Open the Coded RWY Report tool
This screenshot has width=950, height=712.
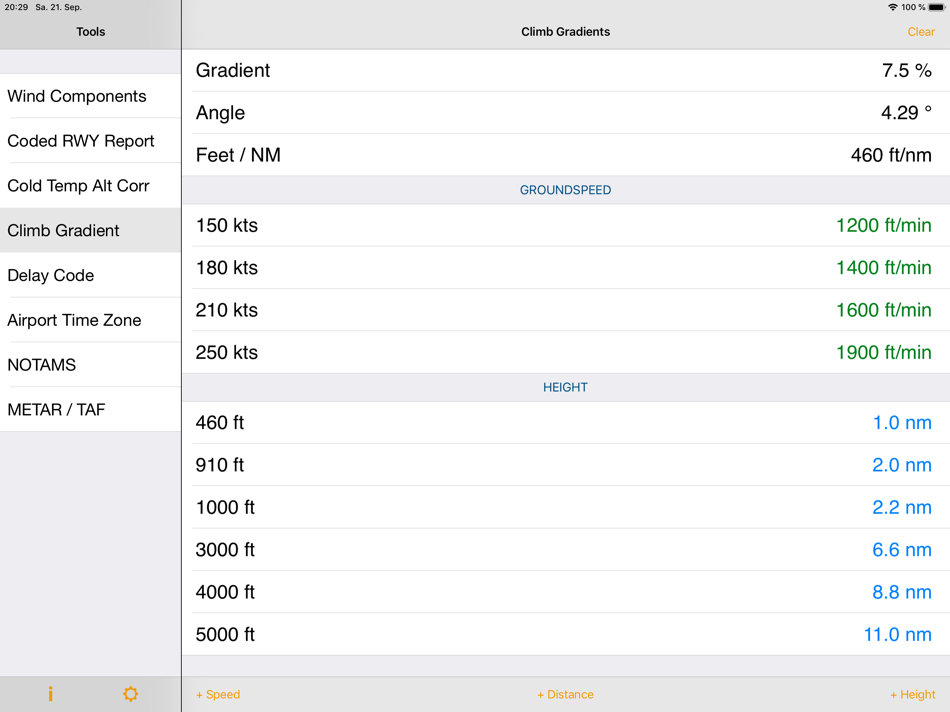tap(81, 141)
